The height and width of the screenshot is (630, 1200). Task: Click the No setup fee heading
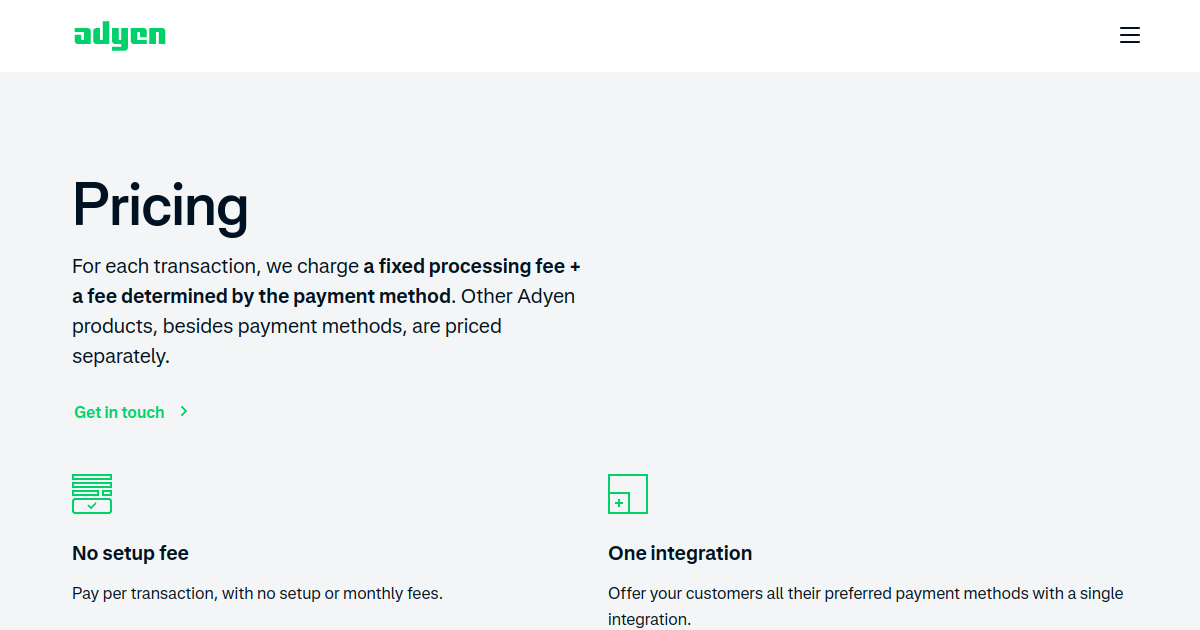pyautogui.click(x=130, y=553)
